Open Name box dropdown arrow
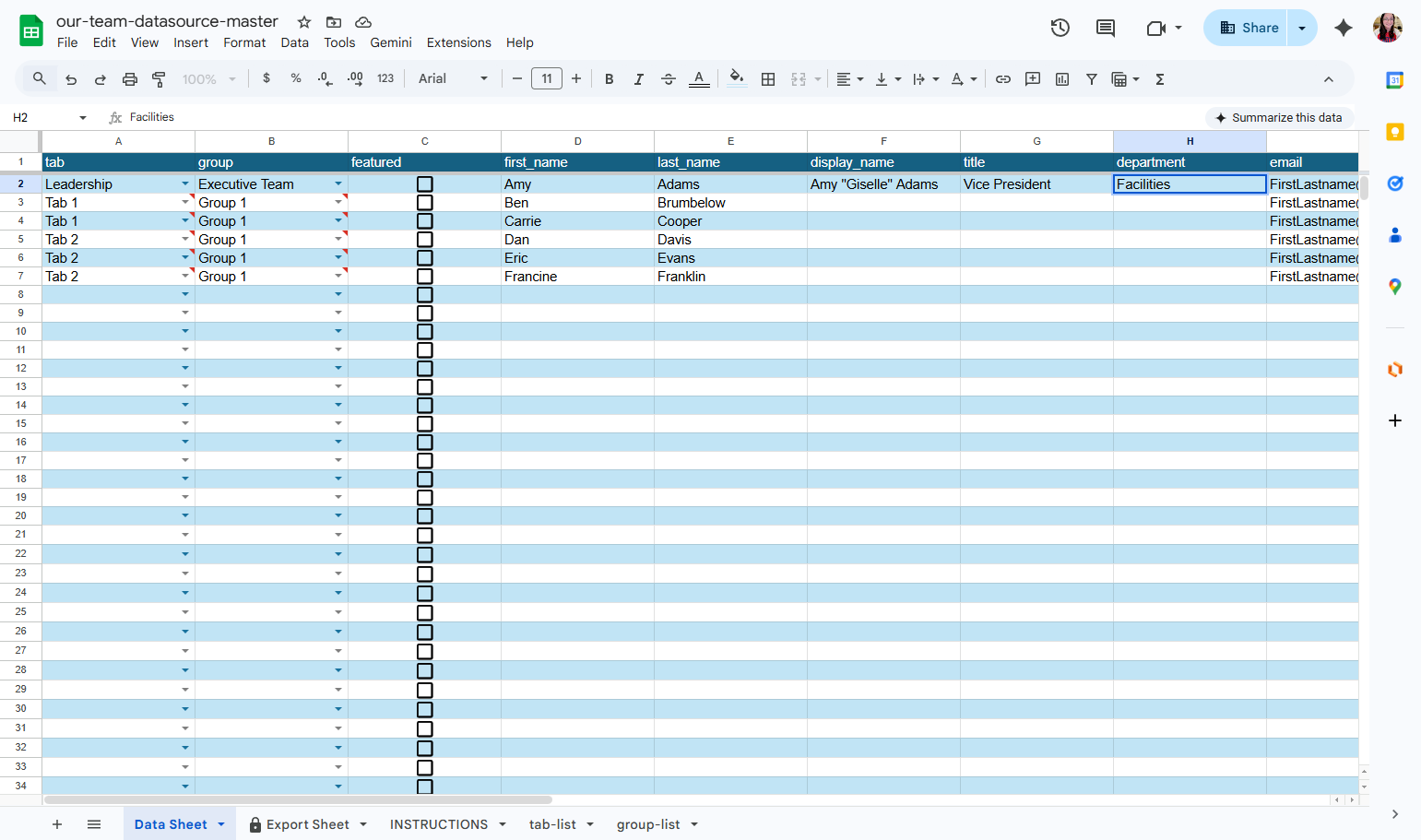This screenshot has width=1421, height=840. pos(83,118)
